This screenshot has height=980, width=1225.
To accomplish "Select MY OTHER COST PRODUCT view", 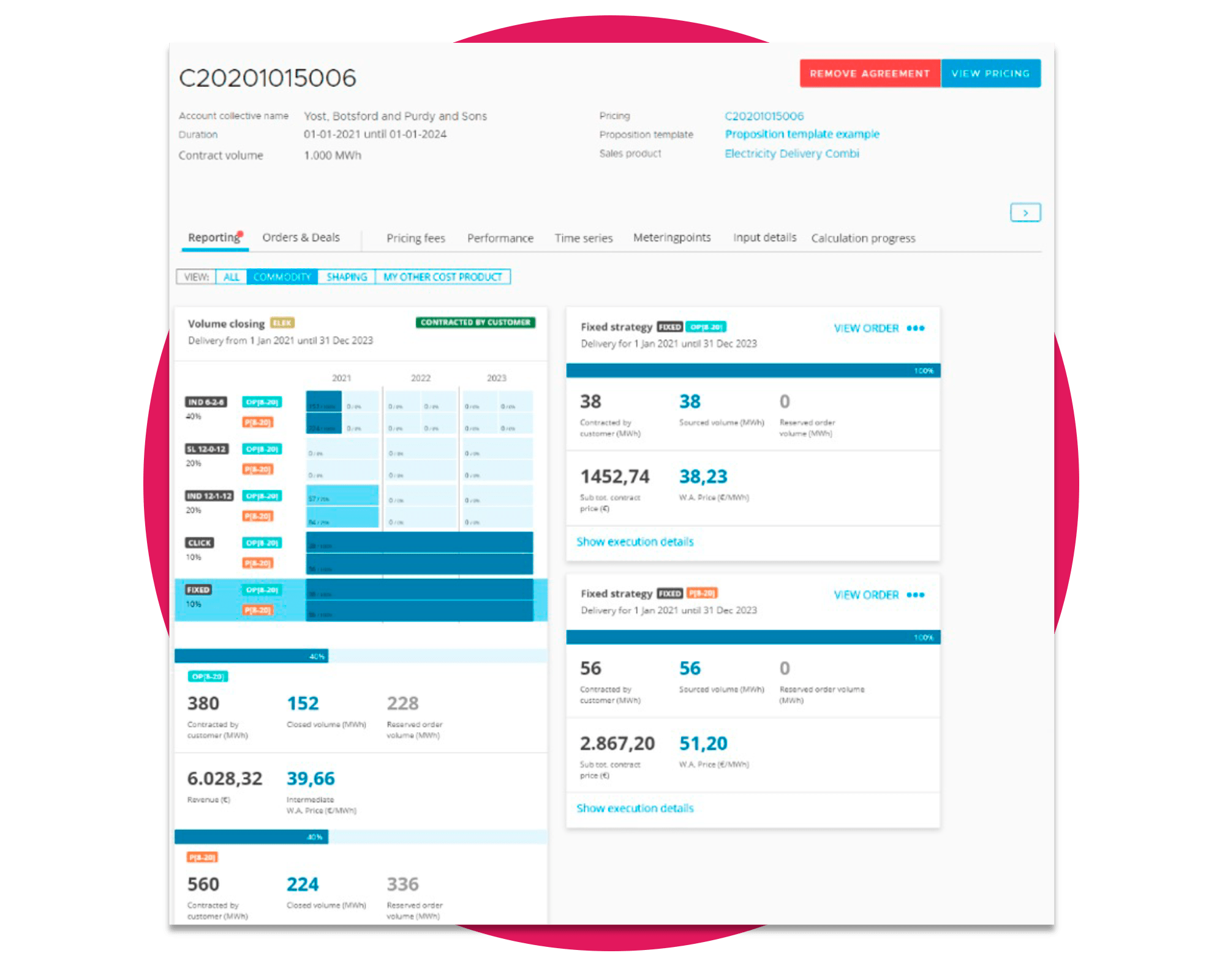I will (443, 277).
